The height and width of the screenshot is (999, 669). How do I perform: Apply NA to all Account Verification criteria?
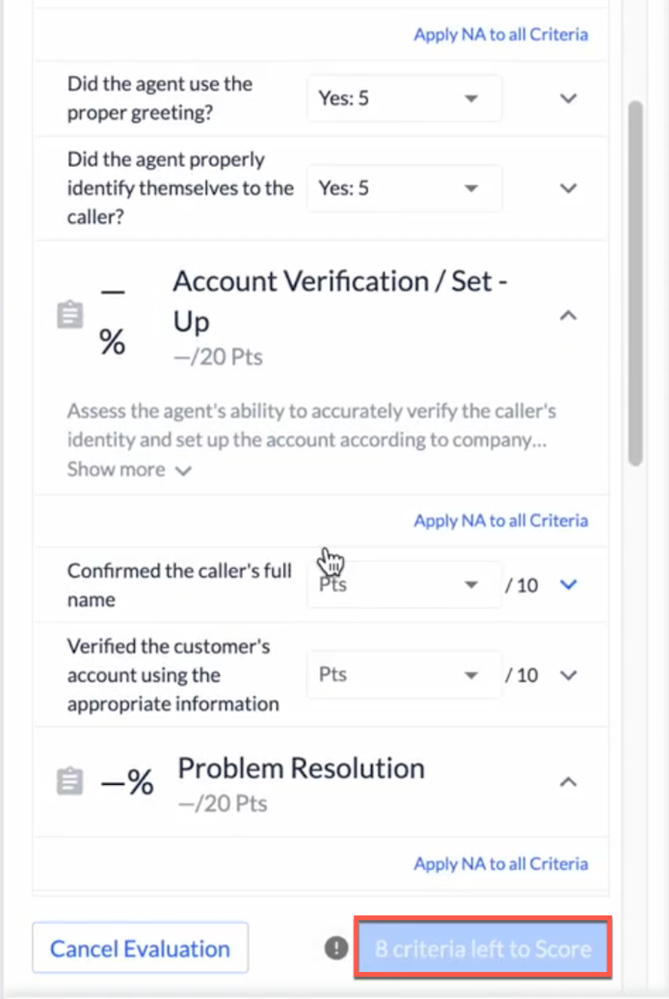coord(500,520)
